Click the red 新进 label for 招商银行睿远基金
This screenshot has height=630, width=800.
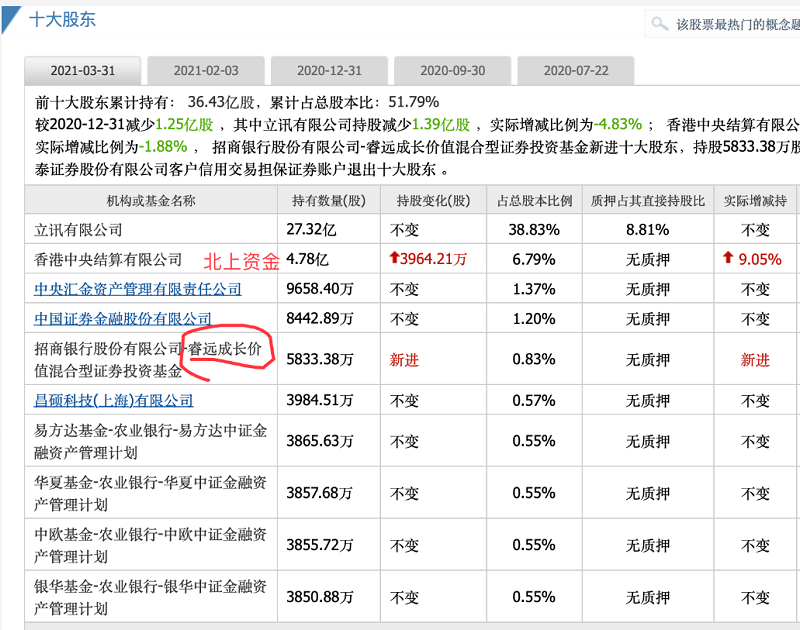[404, 358]
